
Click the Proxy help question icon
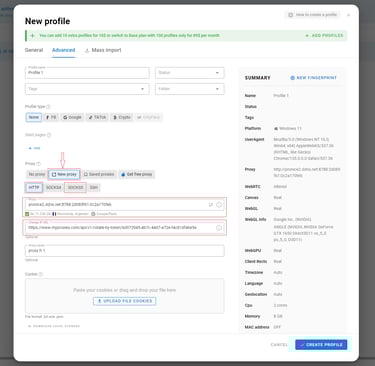click(x=38, y=164)
